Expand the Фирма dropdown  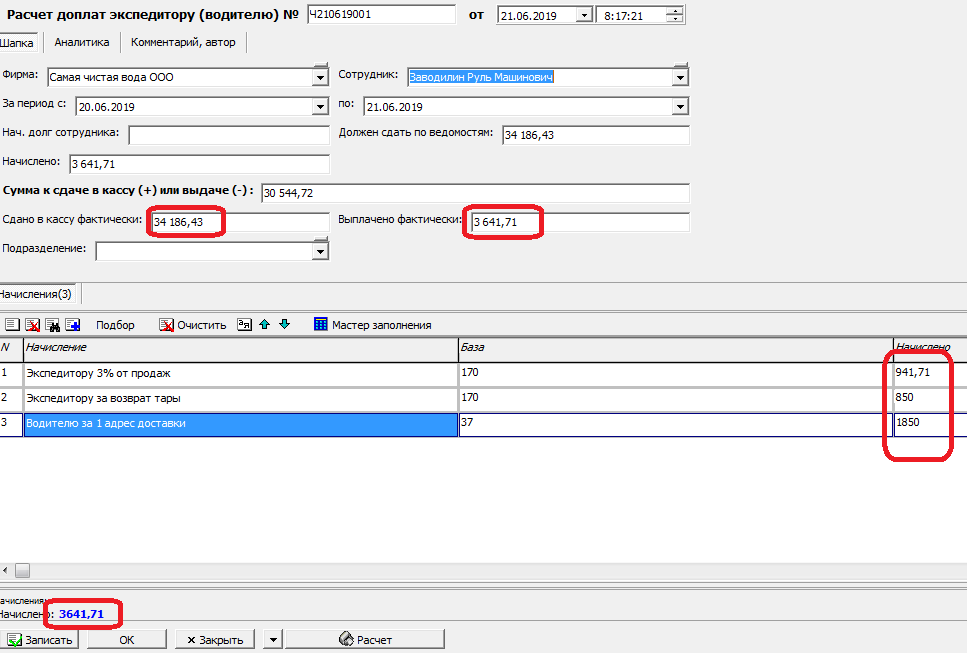point(320,77)
